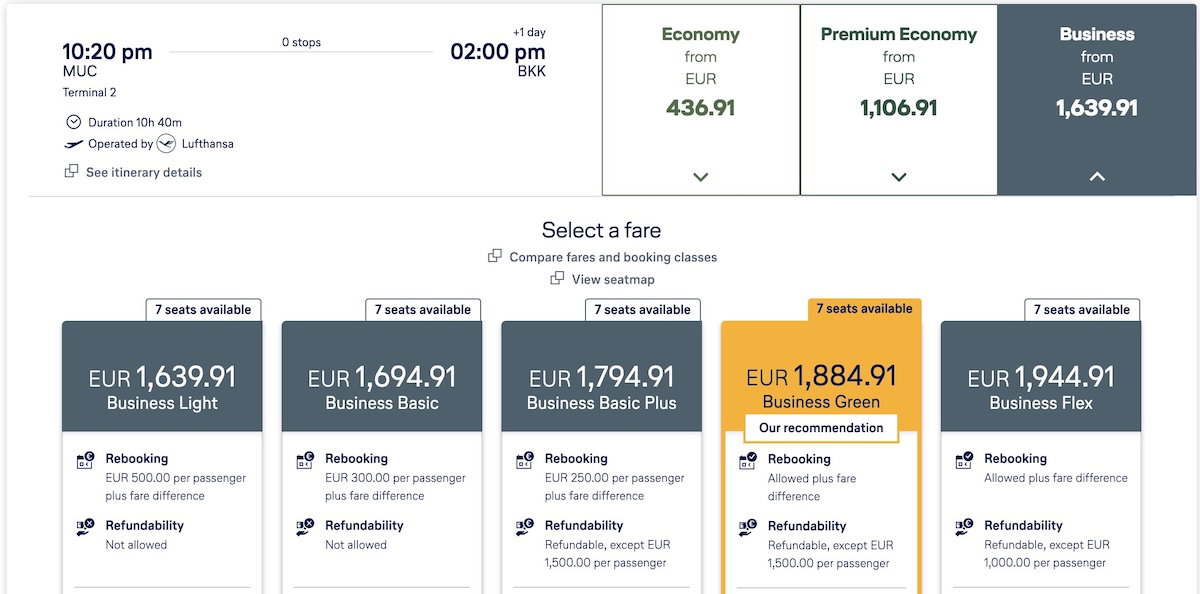Click the view seatmap popup icon
This screenshot has height=594, width=1200.
click(x=557, y=279)
